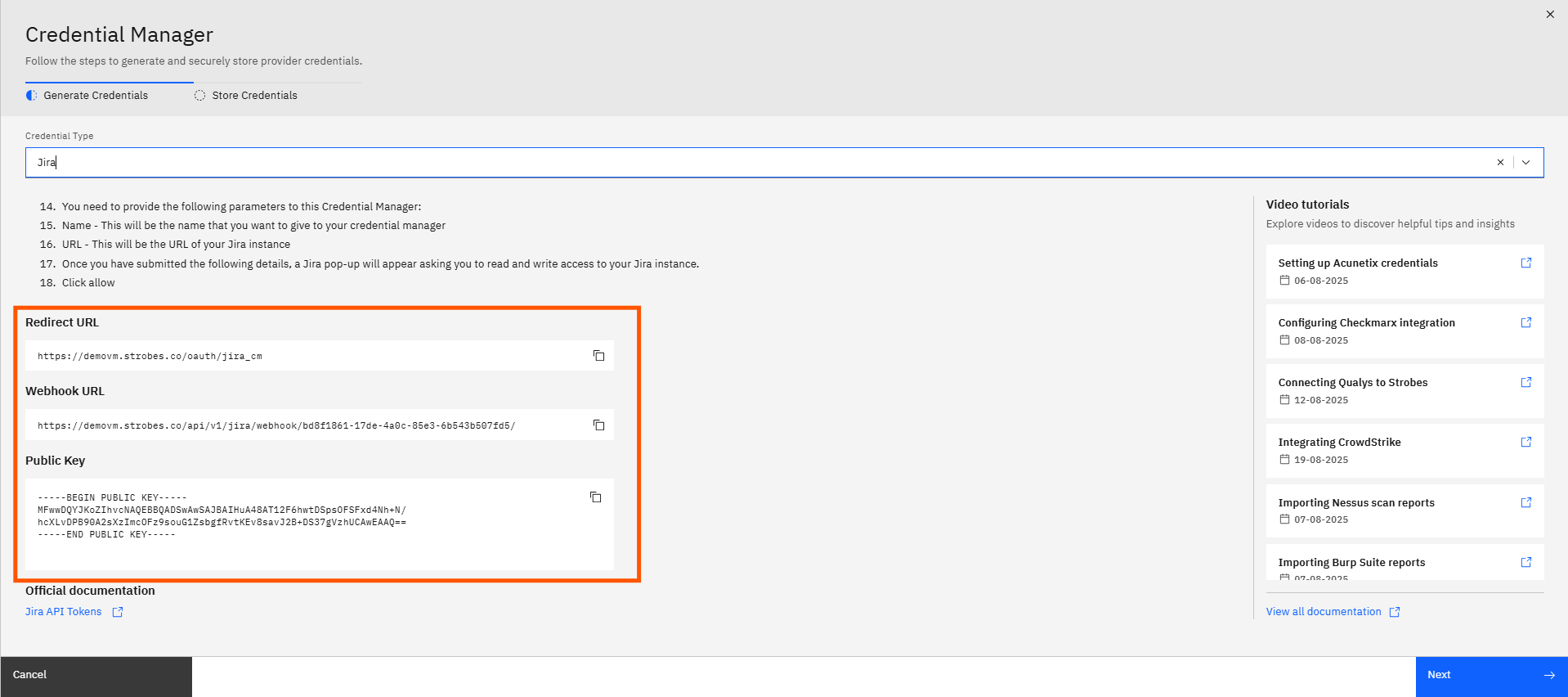Viewport: 1568px width, 697px height.
Task: Click the BEGIN PUBLIC KEY text line
Action: pos(112,497)
